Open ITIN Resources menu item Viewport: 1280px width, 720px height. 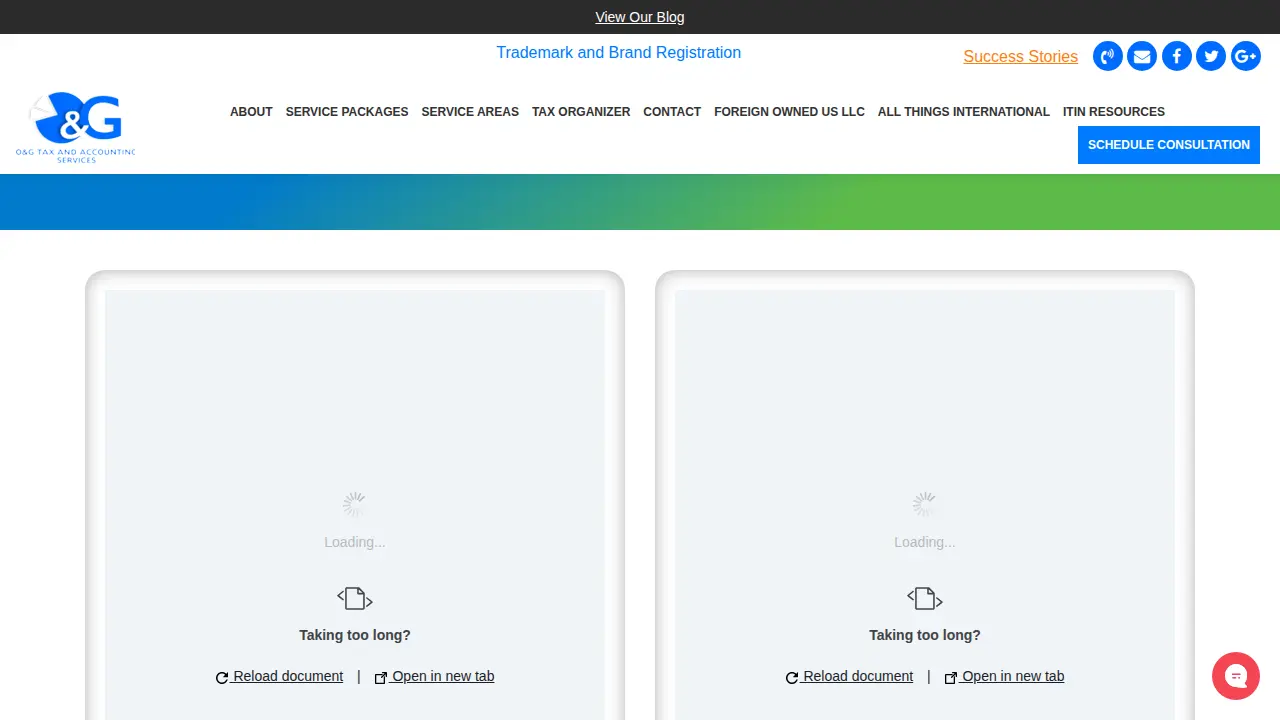(1114, 112)
